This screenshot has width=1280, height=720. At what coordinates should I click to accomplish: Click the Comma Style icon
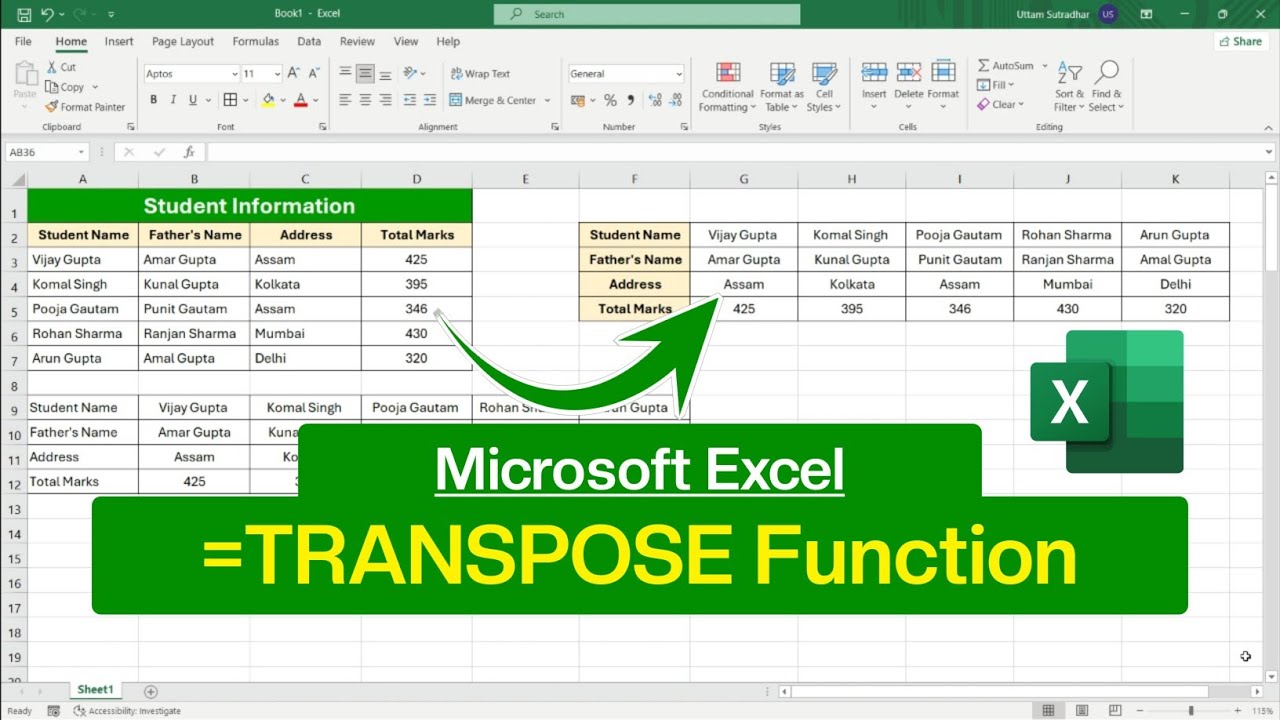631,100
